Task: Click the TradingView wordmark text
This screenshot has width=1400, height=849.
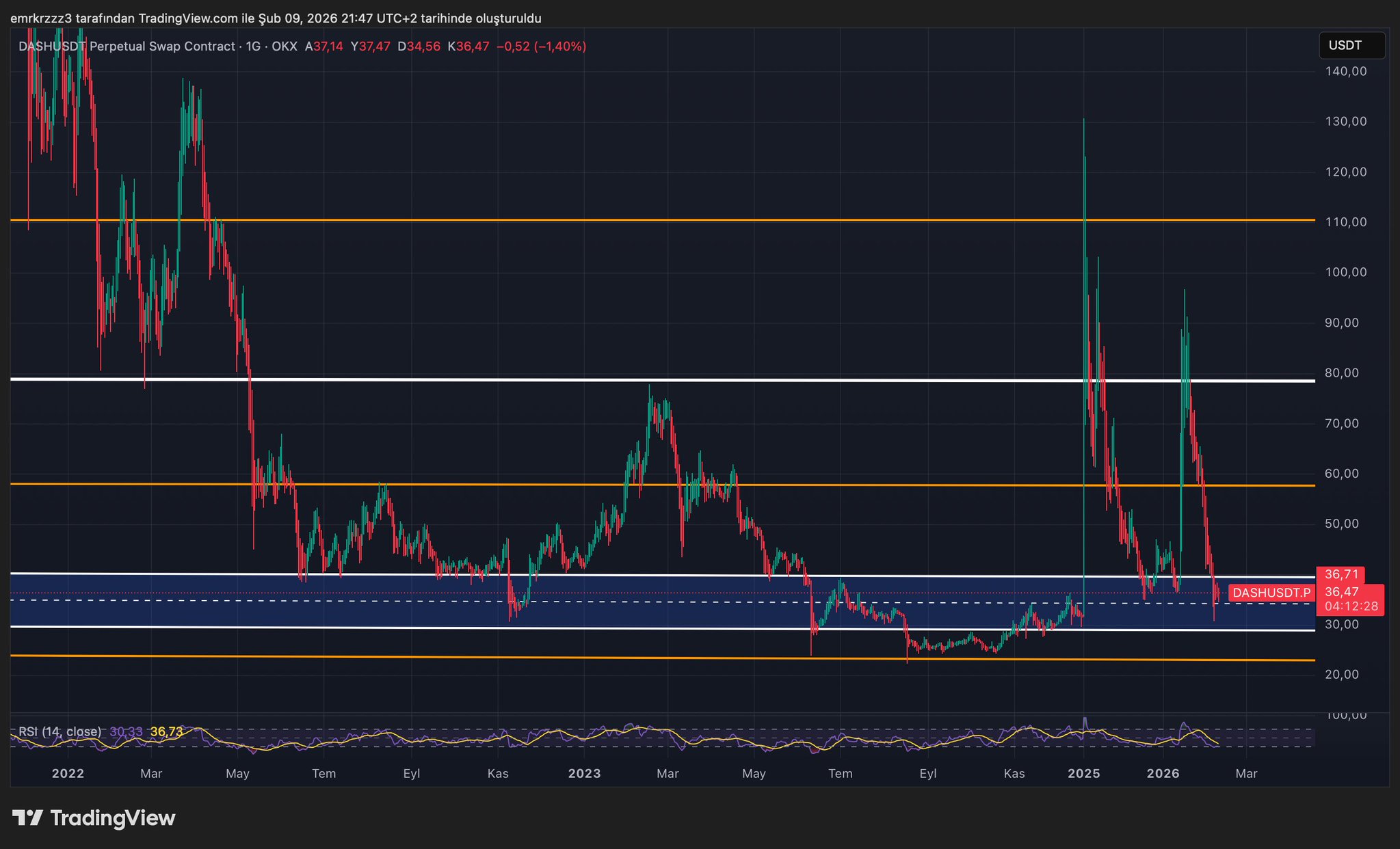Action: coord(113,818)
